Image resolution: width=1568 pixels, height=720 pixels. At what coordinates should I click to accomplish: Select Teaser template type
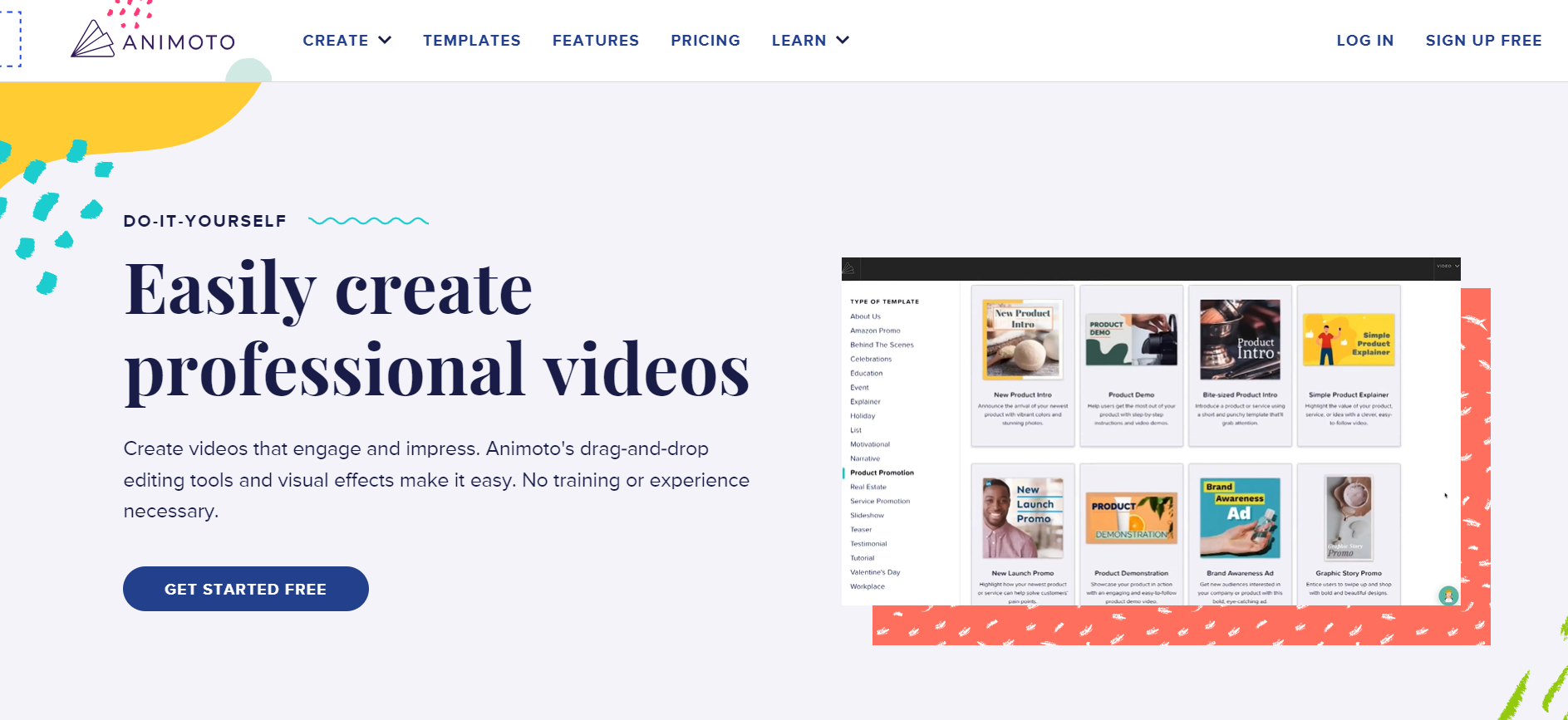click(861, 529)
